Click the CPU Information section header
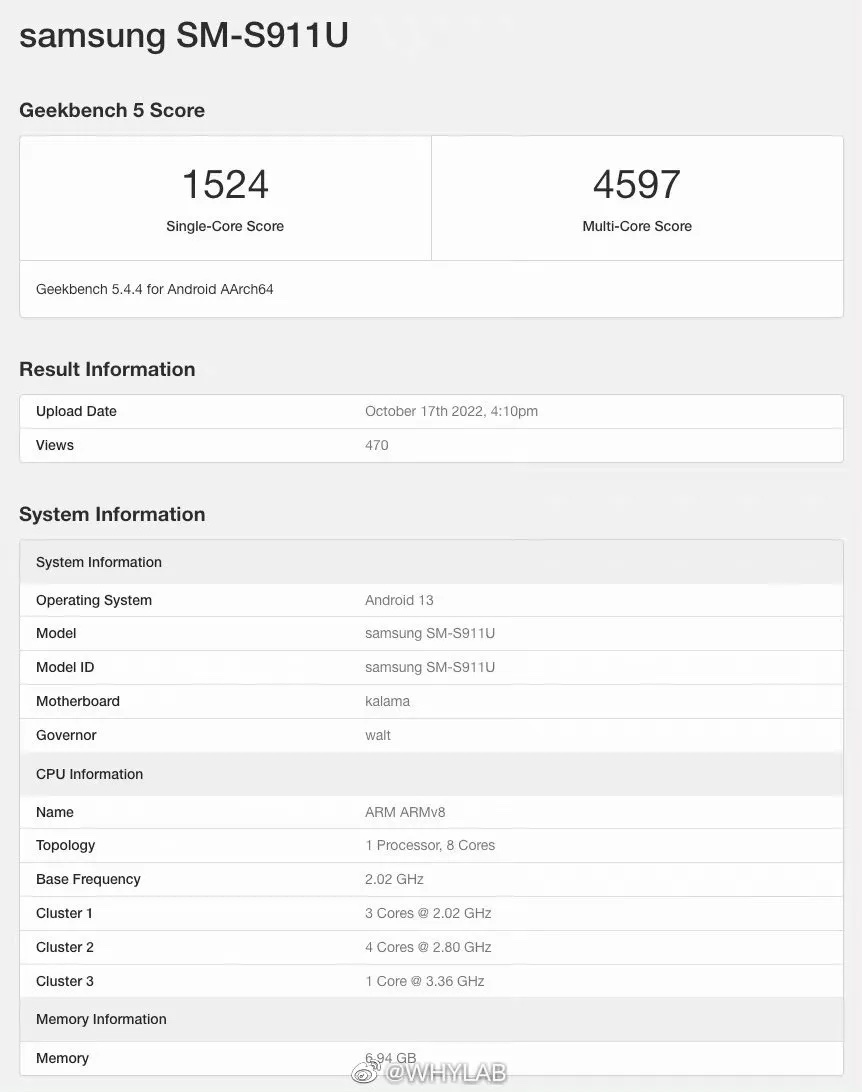This screenshot has width=862, height=1092. click(89, 774)
